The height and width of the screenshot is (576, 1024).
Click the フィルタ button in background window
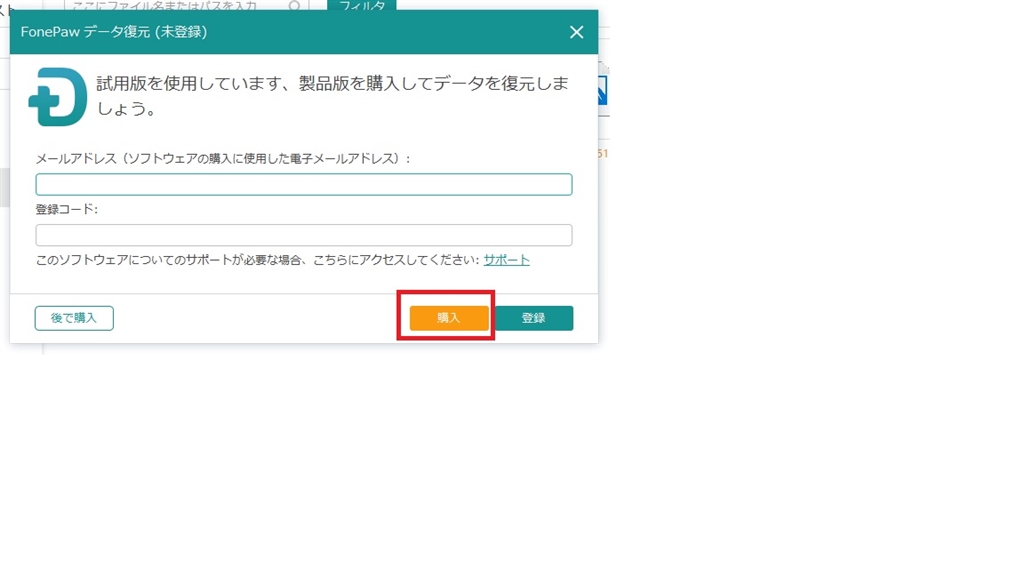tap(362, 5)
